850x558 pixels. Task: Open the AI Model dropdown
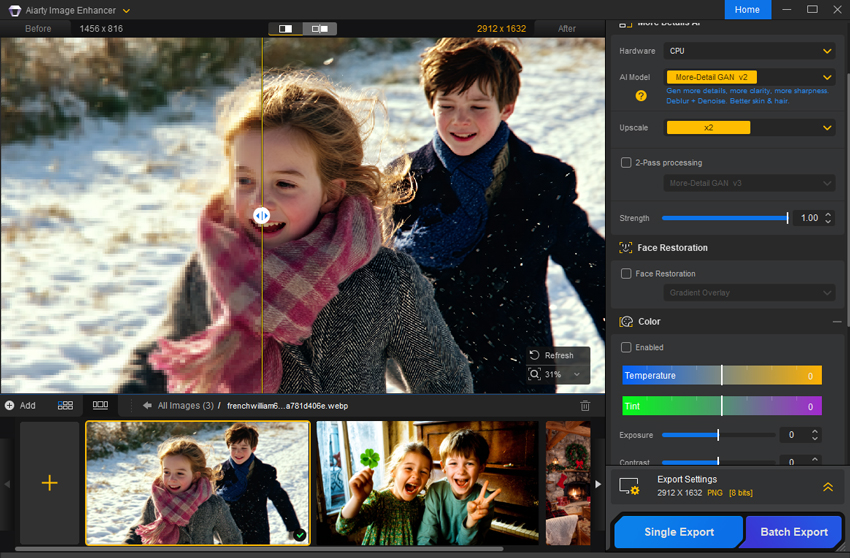pyautogui.click(x=749, y=77)
